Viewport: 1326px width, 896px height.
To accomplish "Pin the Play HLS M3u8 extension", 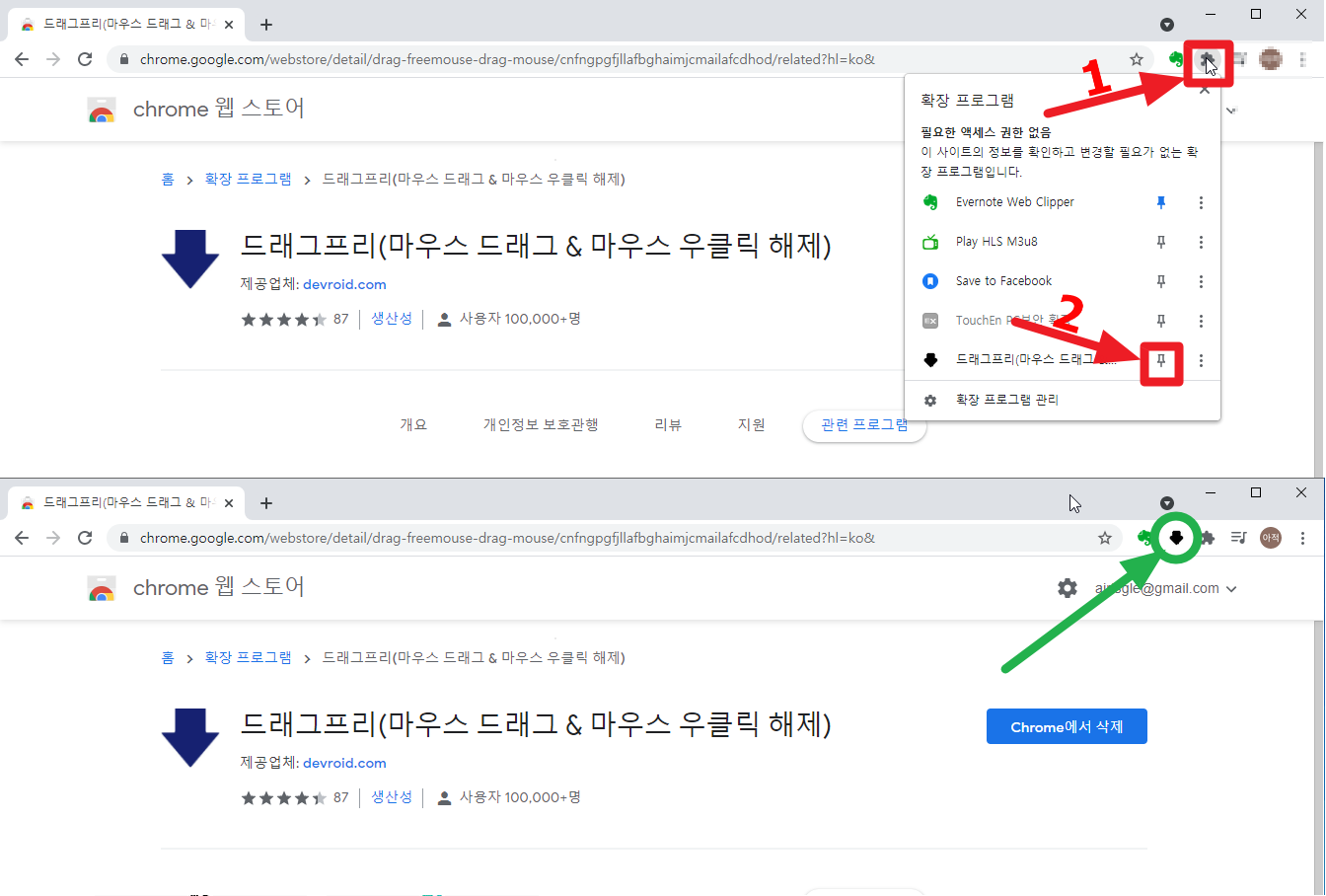I will point(1161,242).
